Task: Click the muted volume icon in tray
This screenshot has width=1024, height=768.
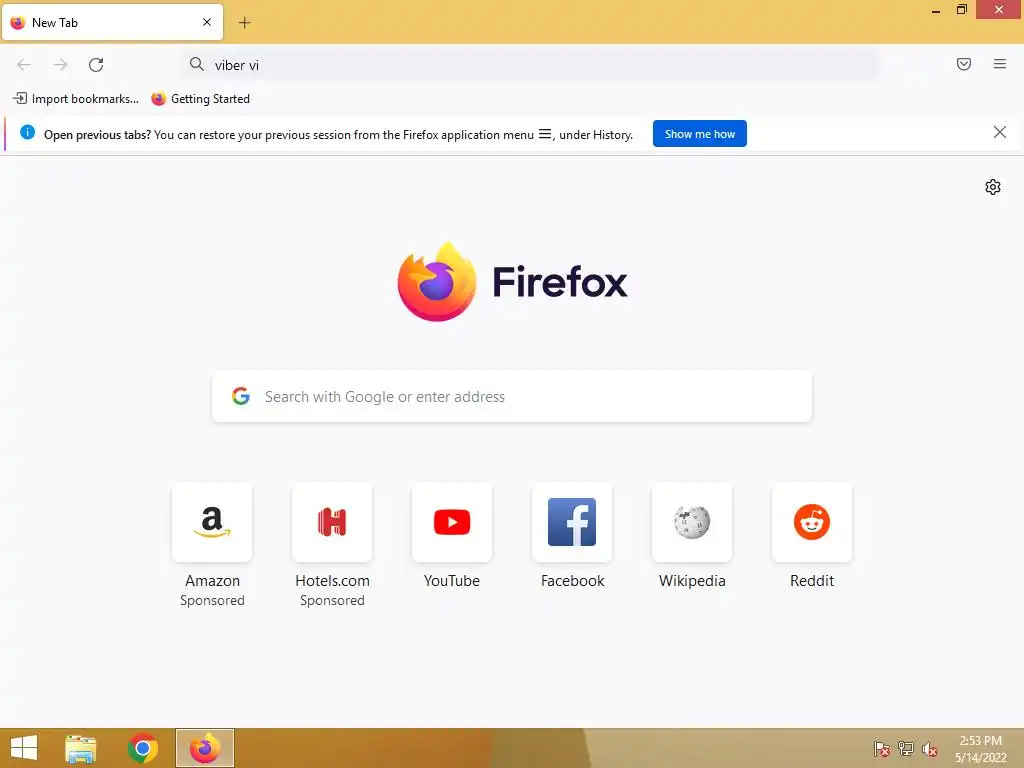Action: pos(930,749)
